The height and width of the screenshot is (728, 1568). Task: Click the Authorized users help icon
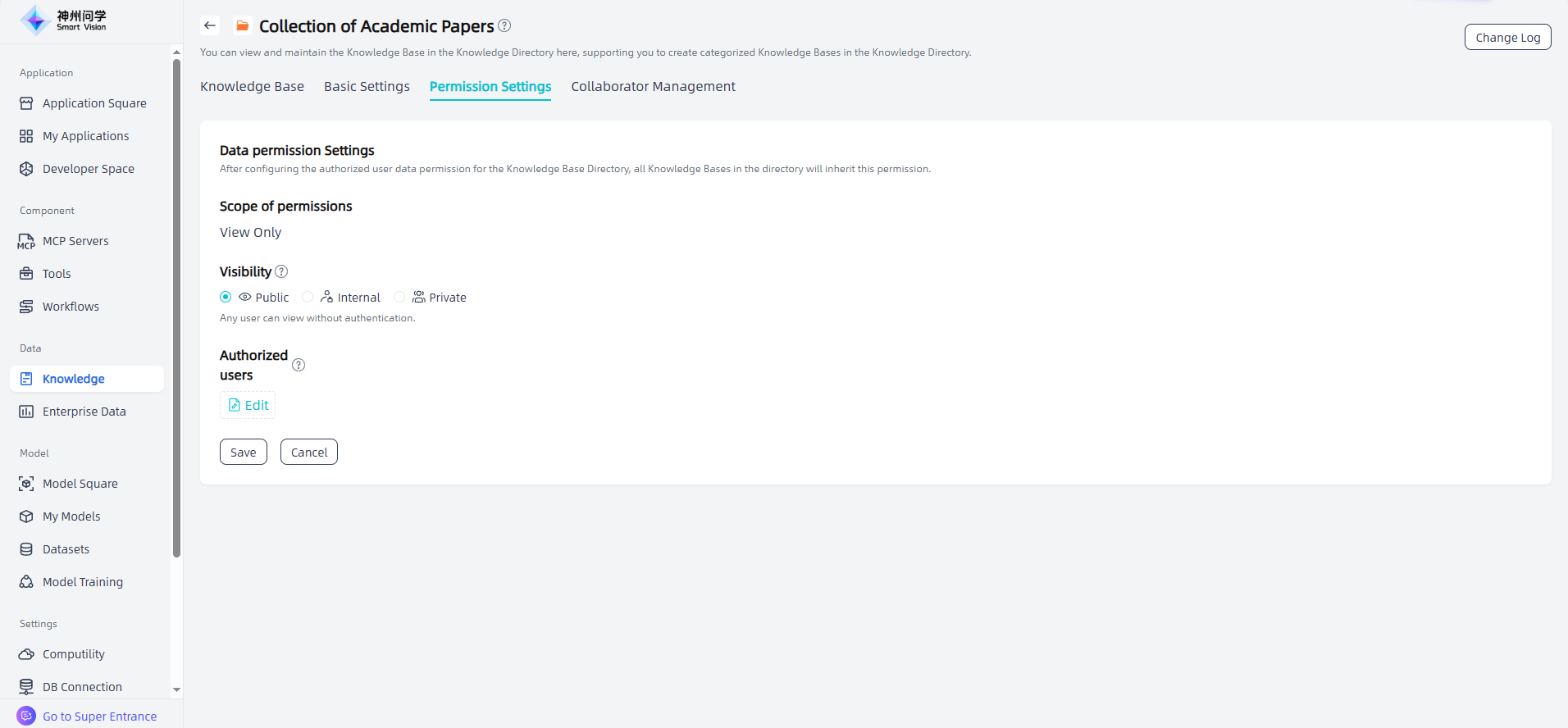[x=299, y=365]
